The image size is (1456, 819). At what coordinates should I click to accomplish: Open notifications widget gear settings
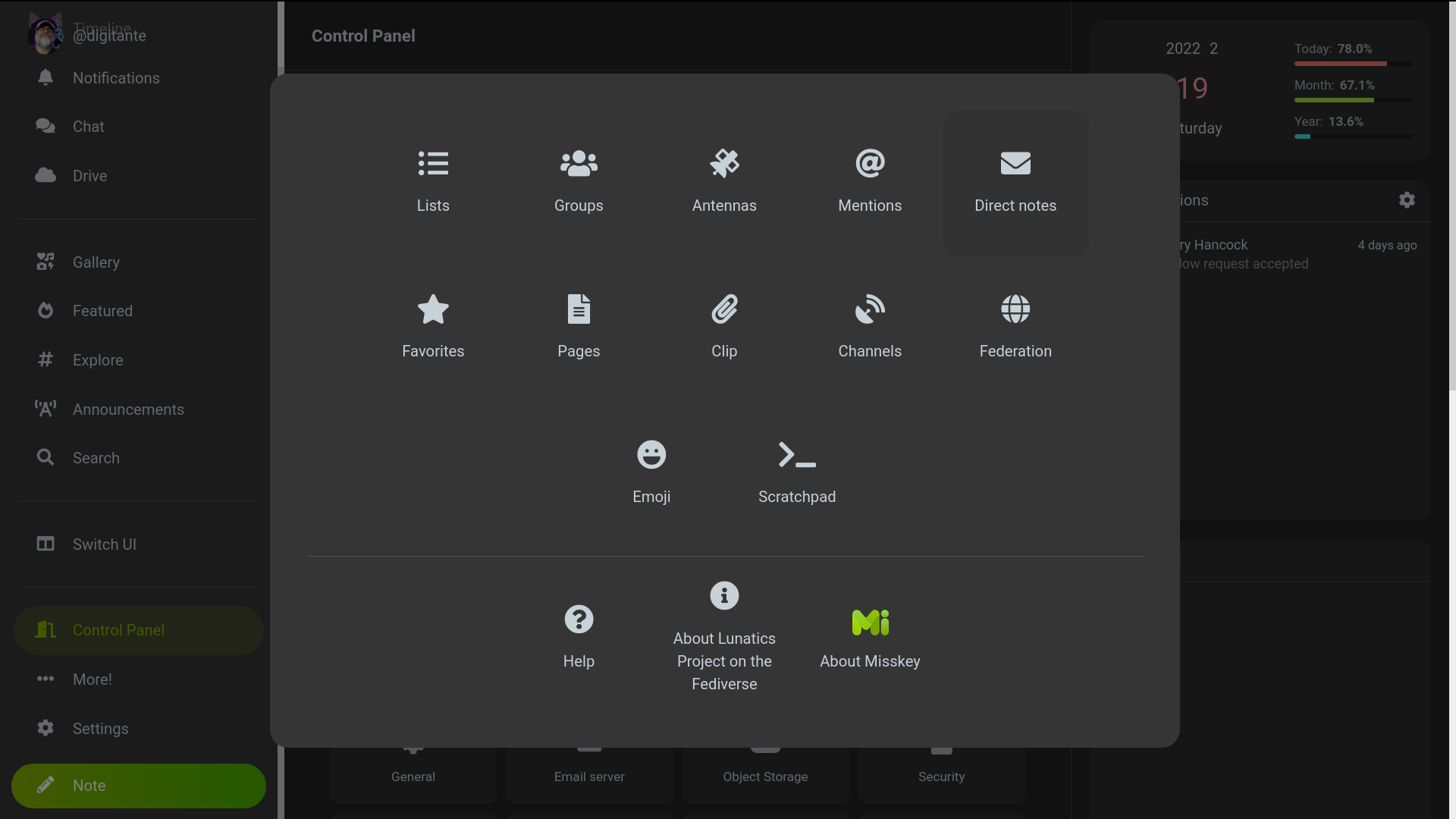[x=1407, y=200]
